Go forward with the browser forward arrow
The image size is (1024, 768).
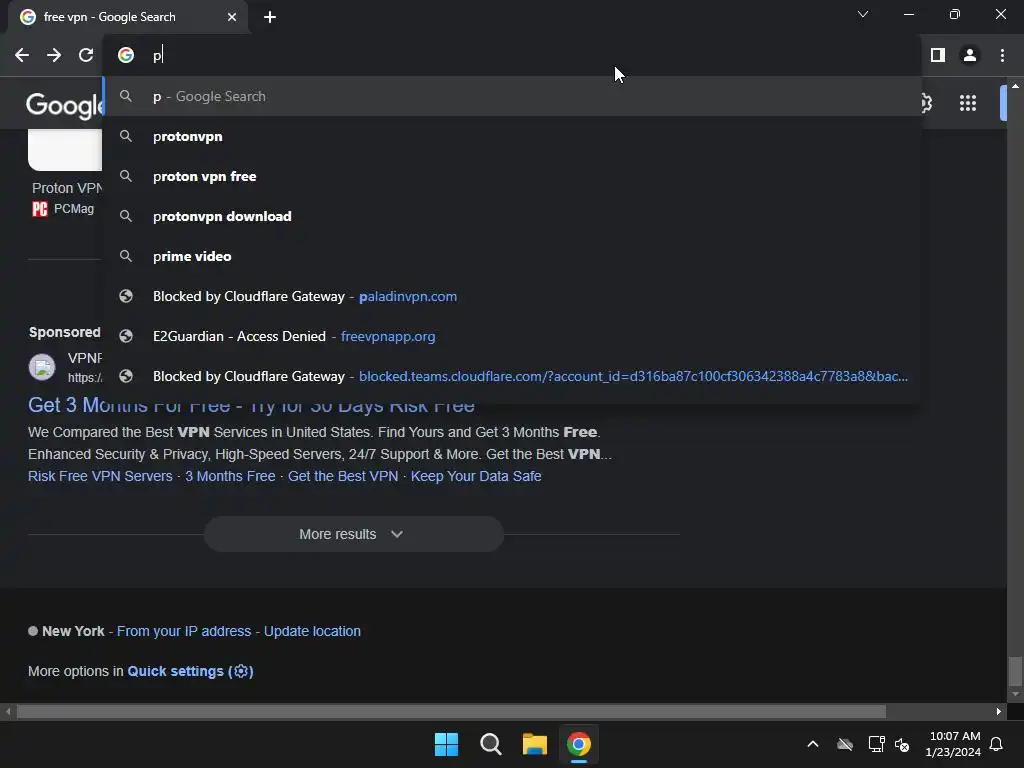click(54, 56)
